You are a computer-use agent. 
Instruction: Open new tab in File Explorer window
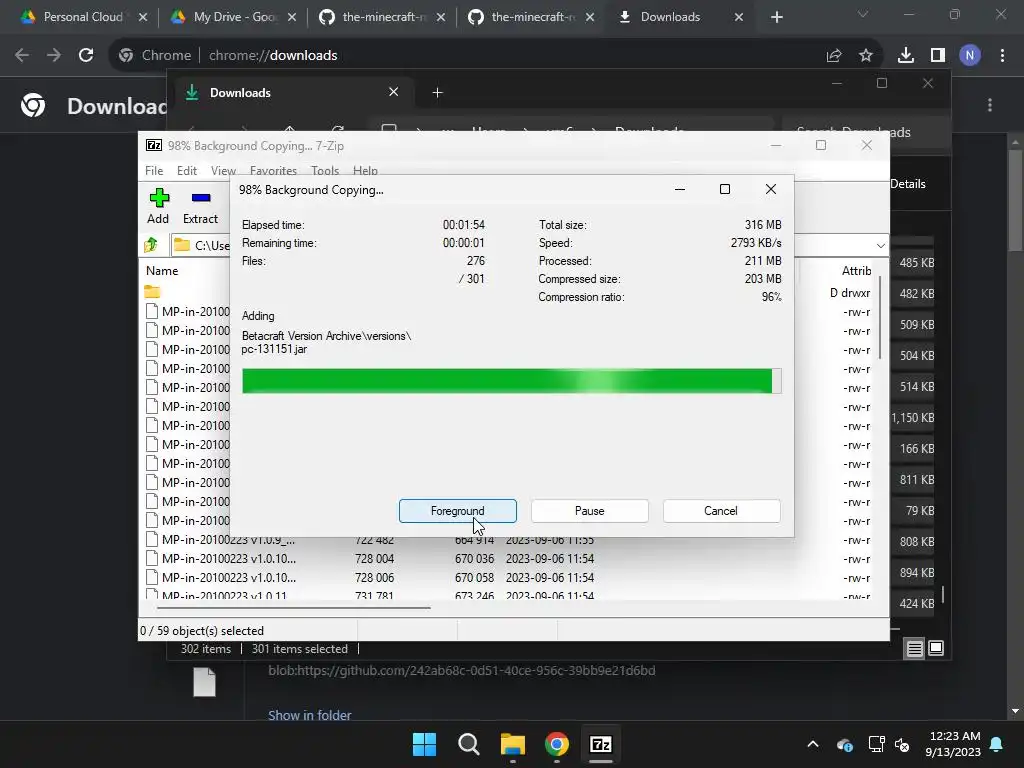pyautogui.click(x=438, y=93)
